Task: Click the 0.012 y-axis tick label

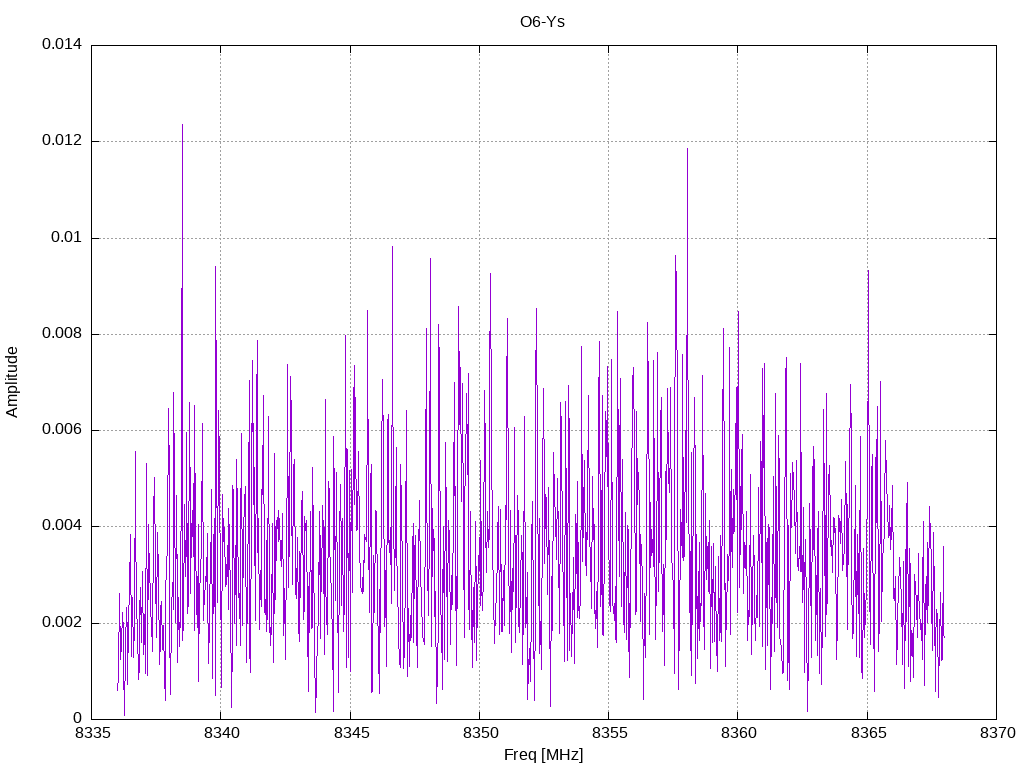Action: coord(62,140)
